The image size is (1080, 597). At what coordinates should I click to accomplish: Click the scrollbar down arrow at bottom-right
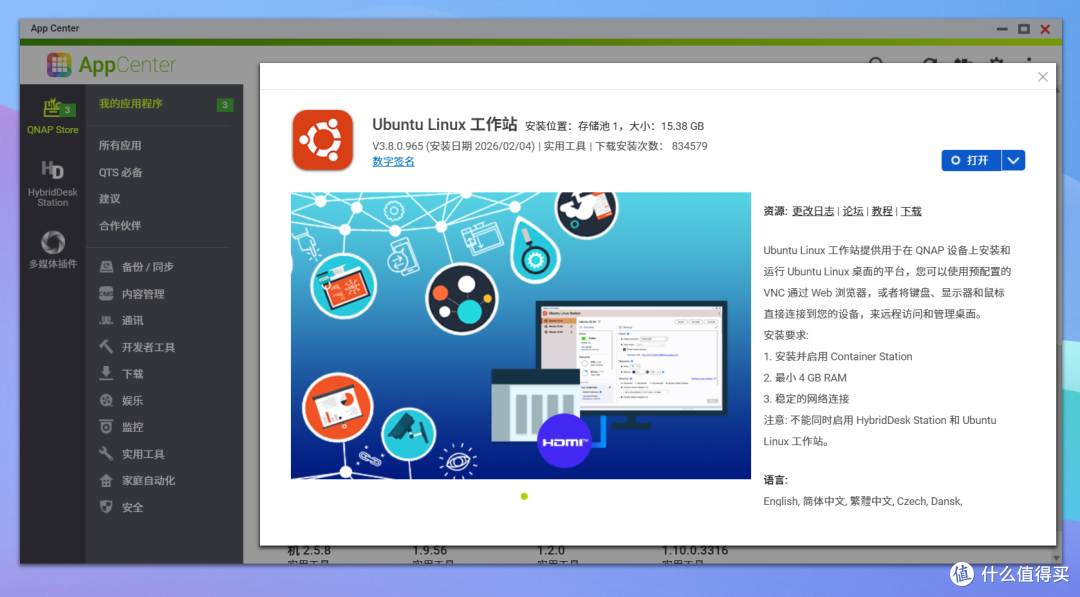click(x=1056, y=558)
